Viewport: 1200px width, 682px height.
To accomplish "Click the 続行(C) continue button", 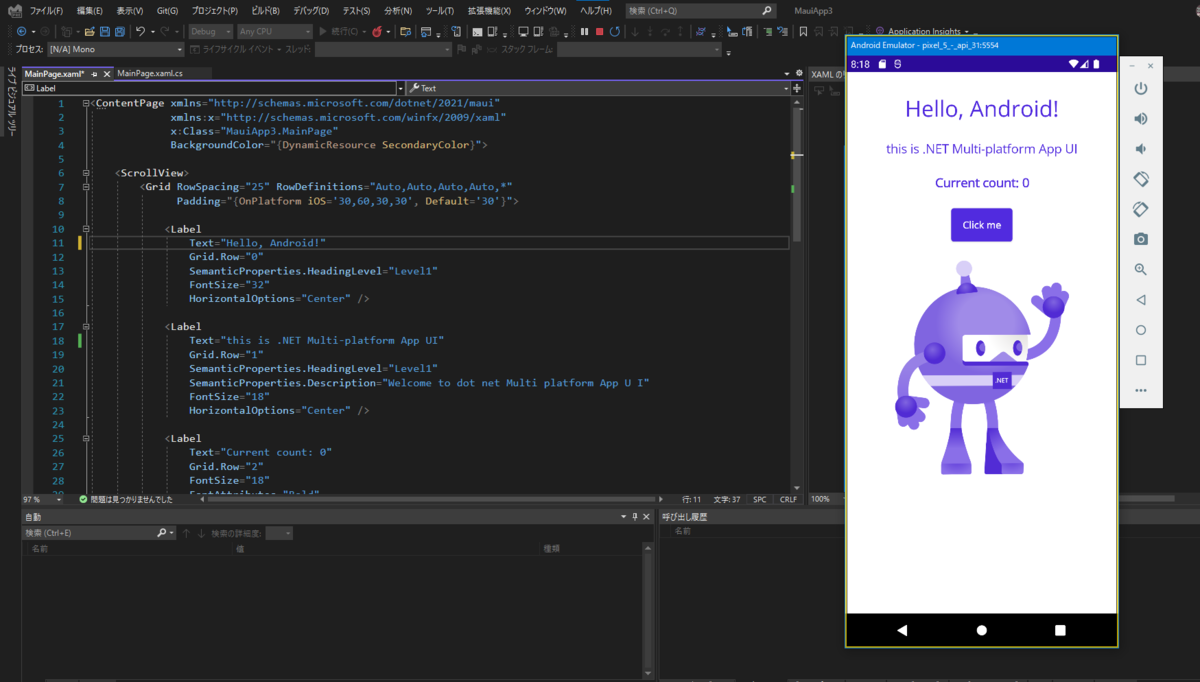I will point(339,32).
